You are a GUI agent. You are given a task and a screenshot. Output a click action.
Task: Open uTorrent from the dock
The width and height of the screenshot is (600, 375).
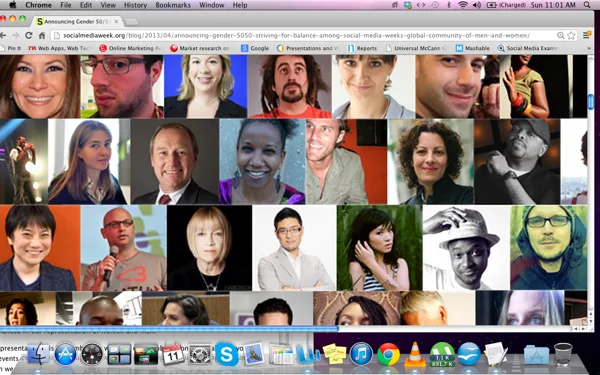pyautogui.click(x=442, y=354)
